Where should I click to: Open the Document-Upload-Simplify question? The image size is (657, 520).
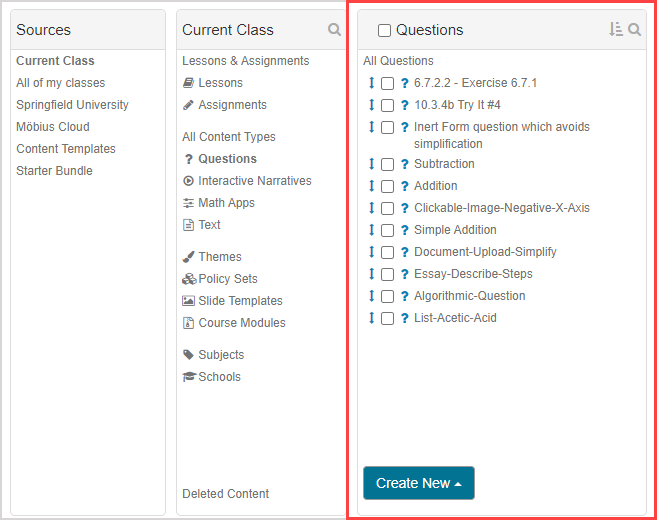click(485, 252)
